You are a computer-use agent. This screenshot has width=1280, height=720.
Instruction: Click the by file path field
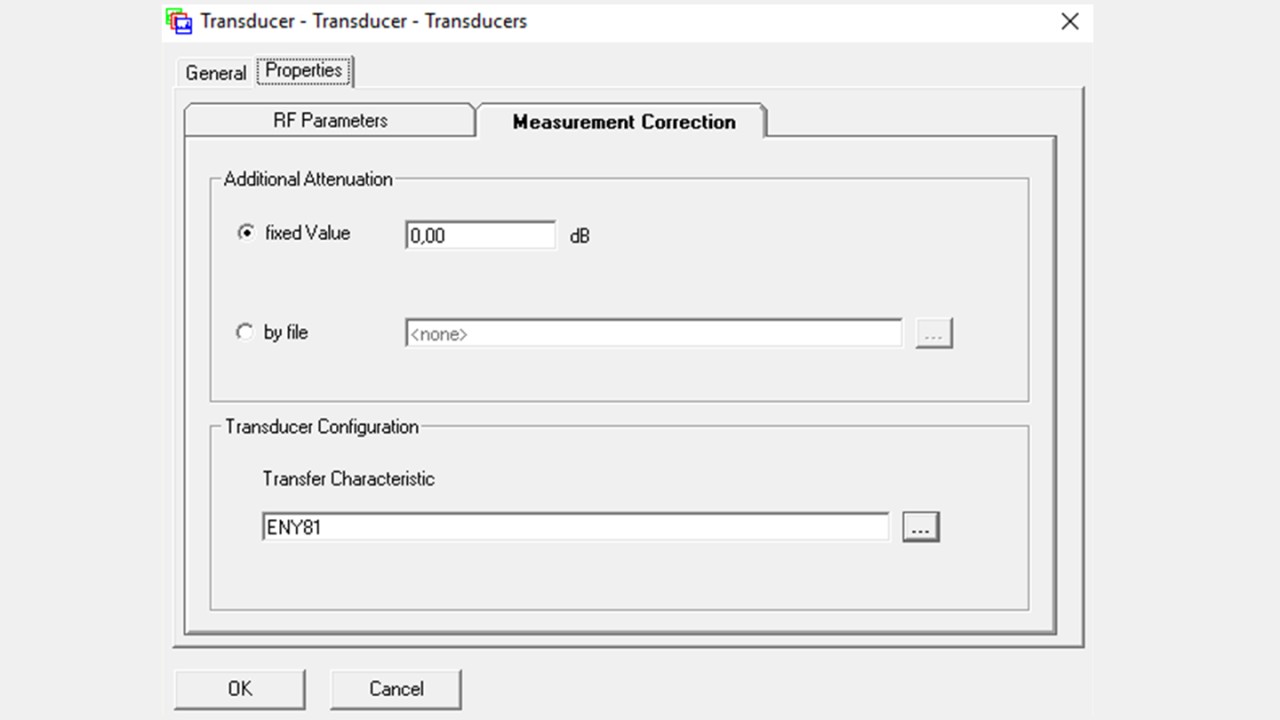(x=654, y=334)
